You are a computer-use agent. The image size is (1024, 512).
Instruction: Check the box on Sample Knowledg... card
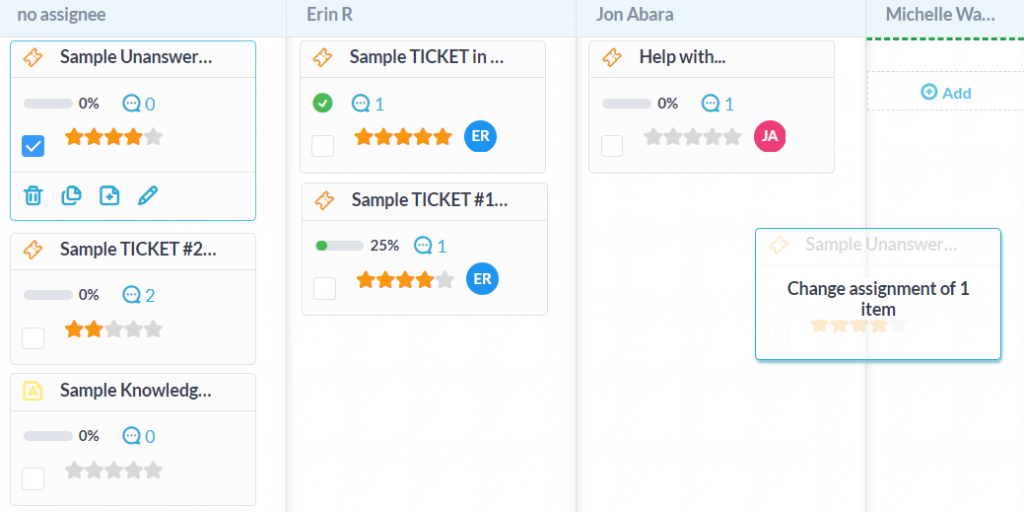click(33, 479)
